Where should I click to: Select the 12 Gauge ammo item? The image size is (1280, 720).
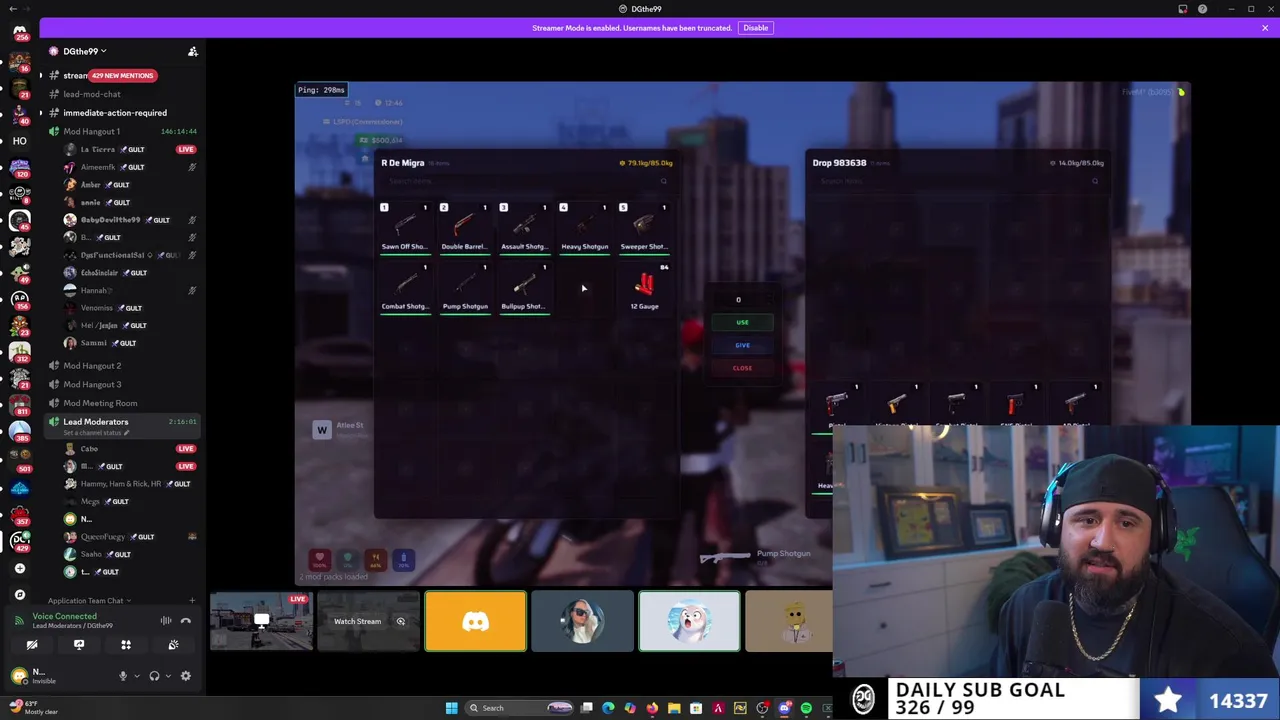coord(644,288)
